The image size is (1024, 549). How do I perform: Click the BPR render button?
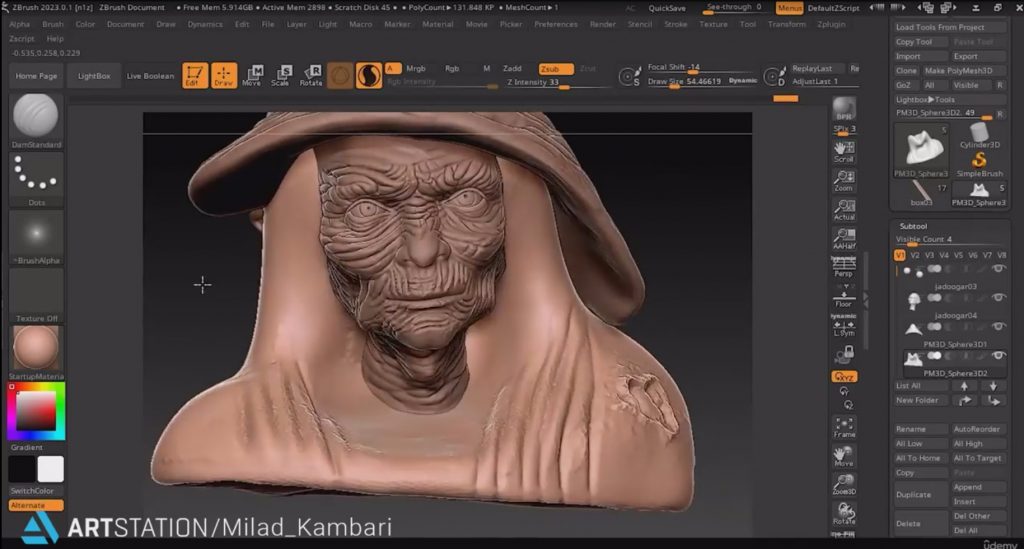(x=844, y=108)
